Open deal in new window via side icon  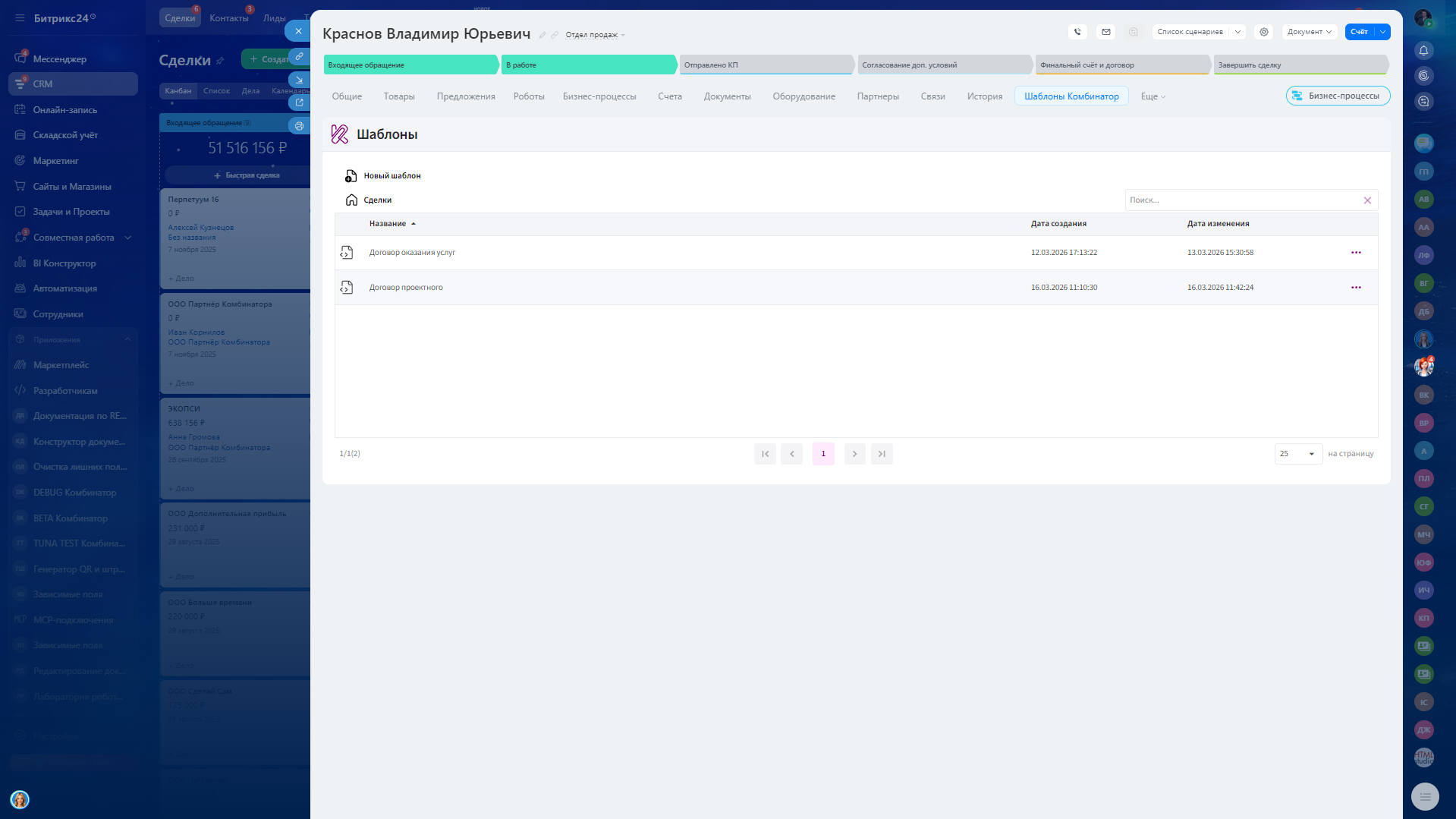pos(300,102)
